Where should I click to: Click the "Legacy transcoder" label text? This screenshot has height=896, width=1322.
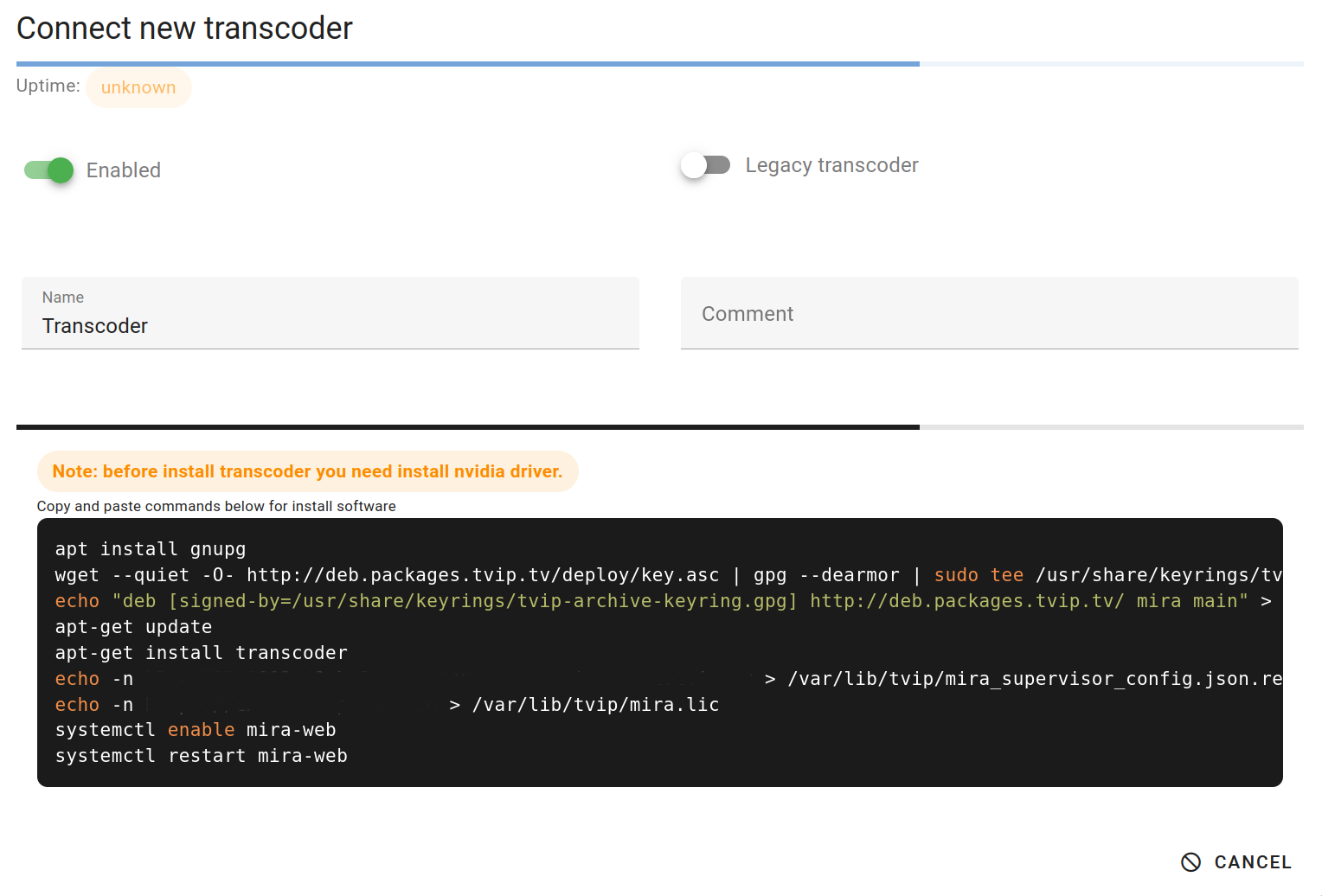point(831,165)
